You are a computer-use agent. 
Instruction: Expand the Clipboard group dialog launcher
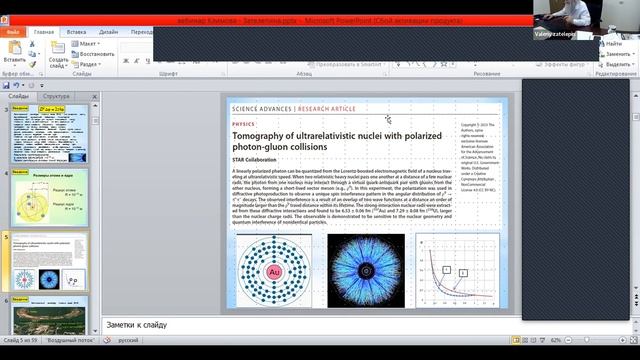[x=41, y=74]
